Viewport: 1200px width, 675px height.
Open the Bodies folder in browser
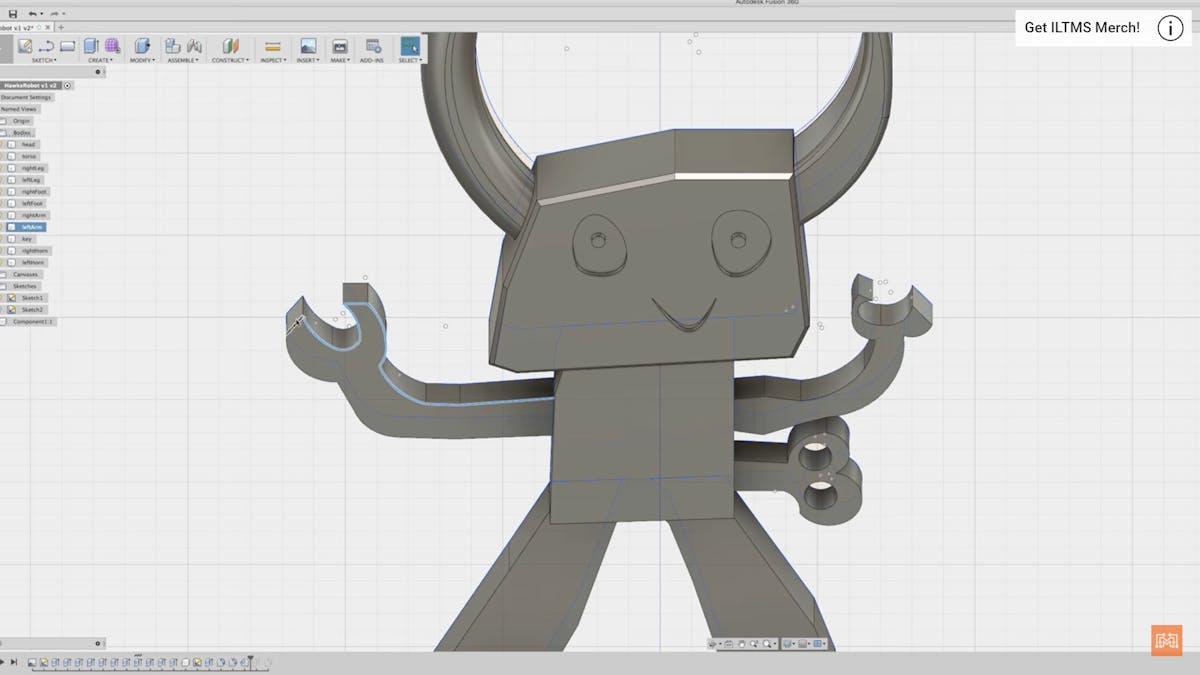pos(22,132)
